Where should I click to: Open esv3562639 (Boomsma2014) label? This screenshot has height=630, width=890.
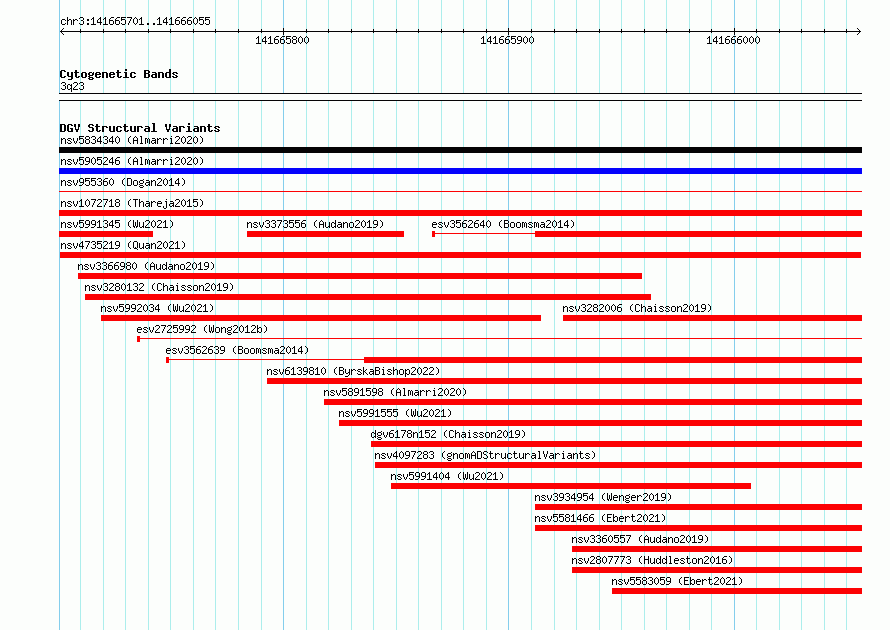(237, 350)
